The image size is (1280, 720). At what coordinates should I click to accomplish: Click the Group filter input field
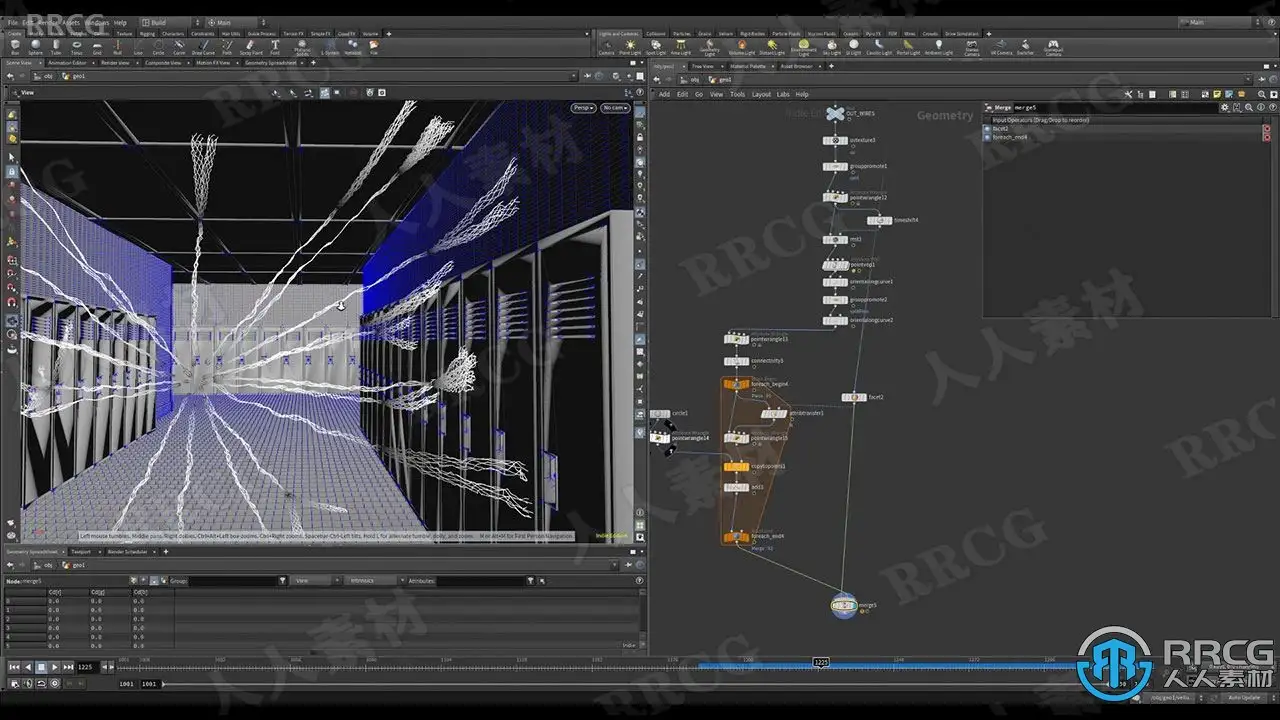tap(235, 580)
